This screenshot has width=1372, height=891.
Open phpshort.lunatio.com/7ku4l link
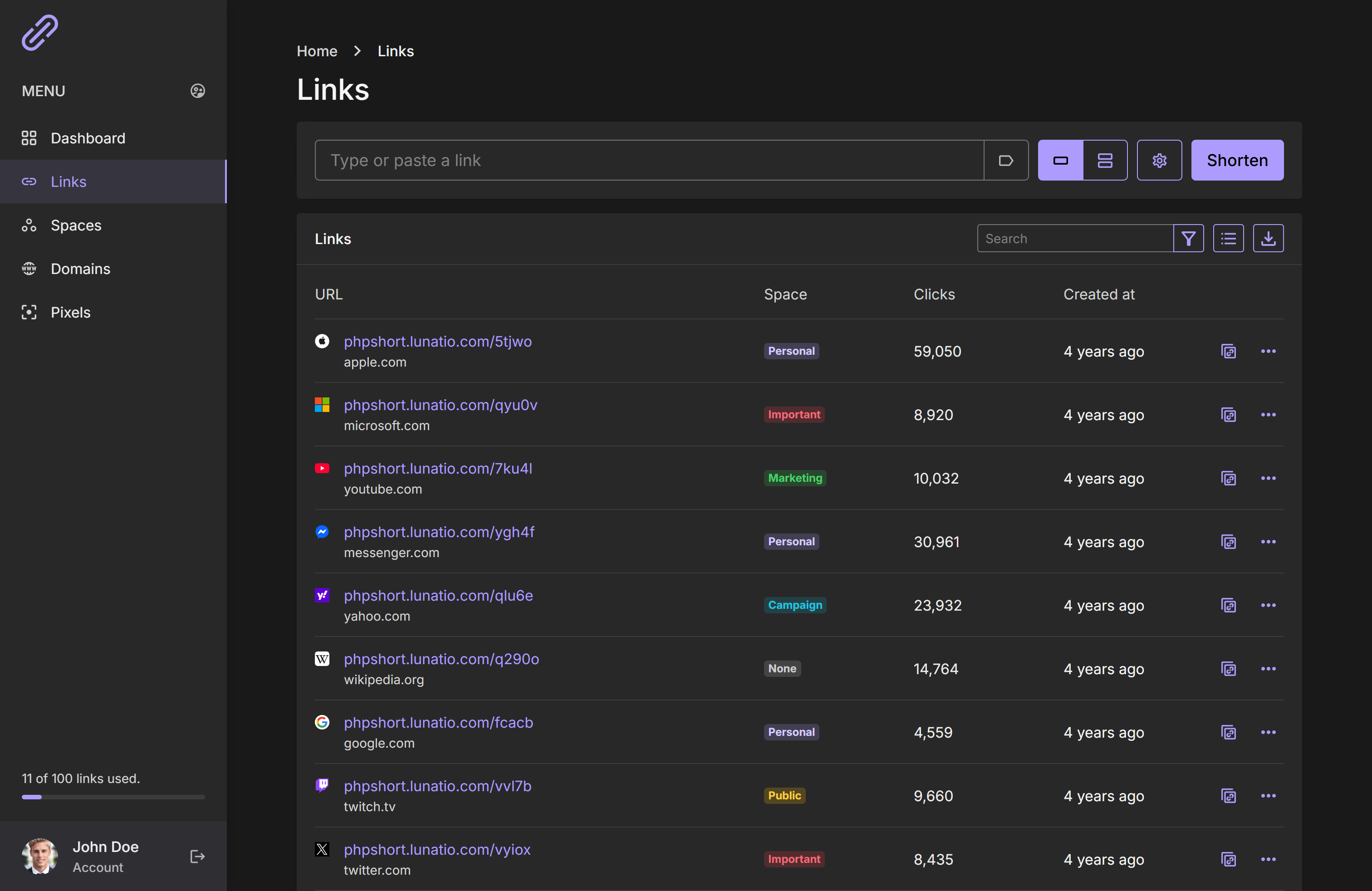(x=437, y=469)
